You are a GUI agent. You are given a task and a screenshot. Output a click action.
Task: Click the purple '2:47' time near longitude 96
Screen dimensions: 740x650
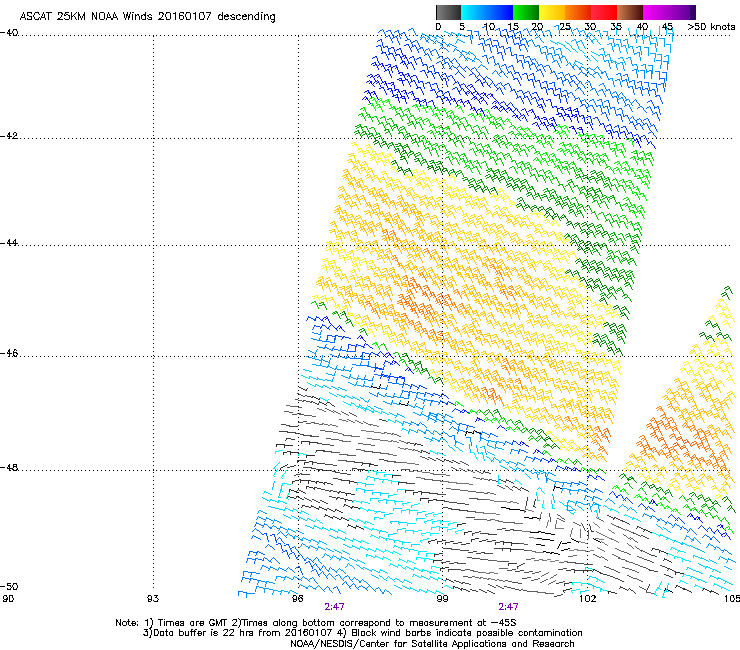coord(334,607)
